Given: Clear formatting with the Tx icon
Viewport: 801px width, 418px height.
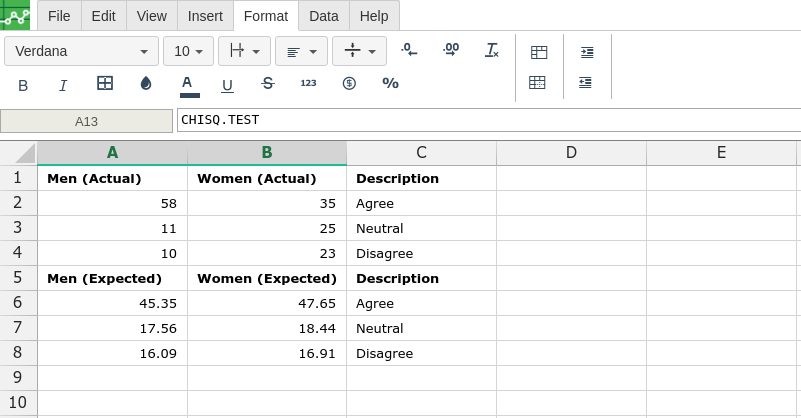Looking at the screenshot, I should 491,50.
